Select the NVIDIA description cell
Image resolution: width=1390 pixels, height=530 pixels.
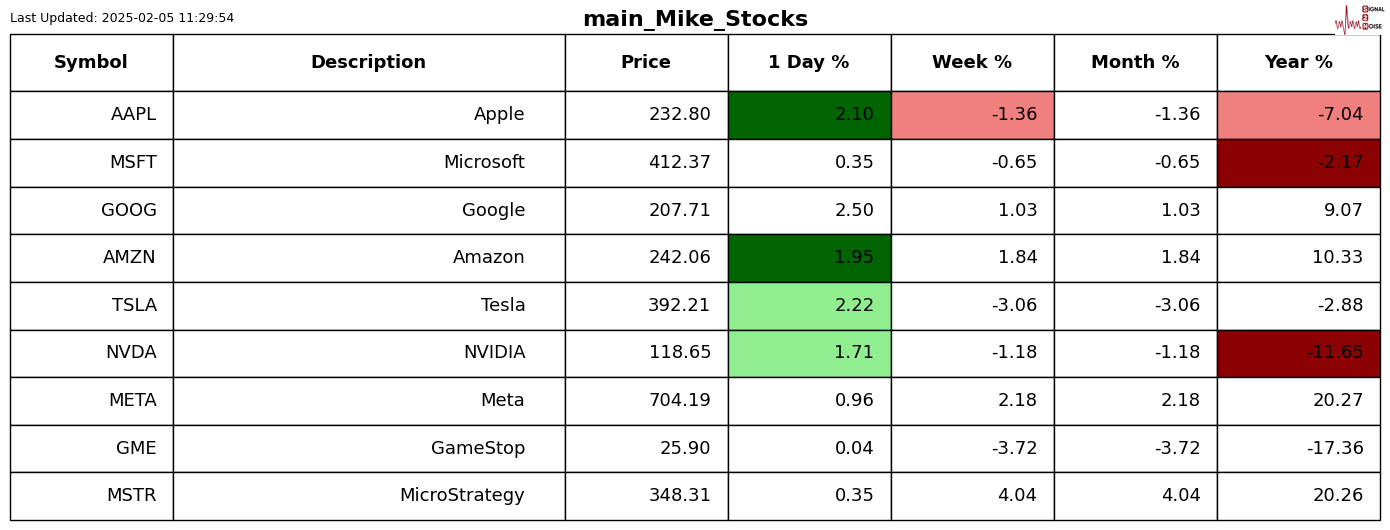click(x=368, y=353)
